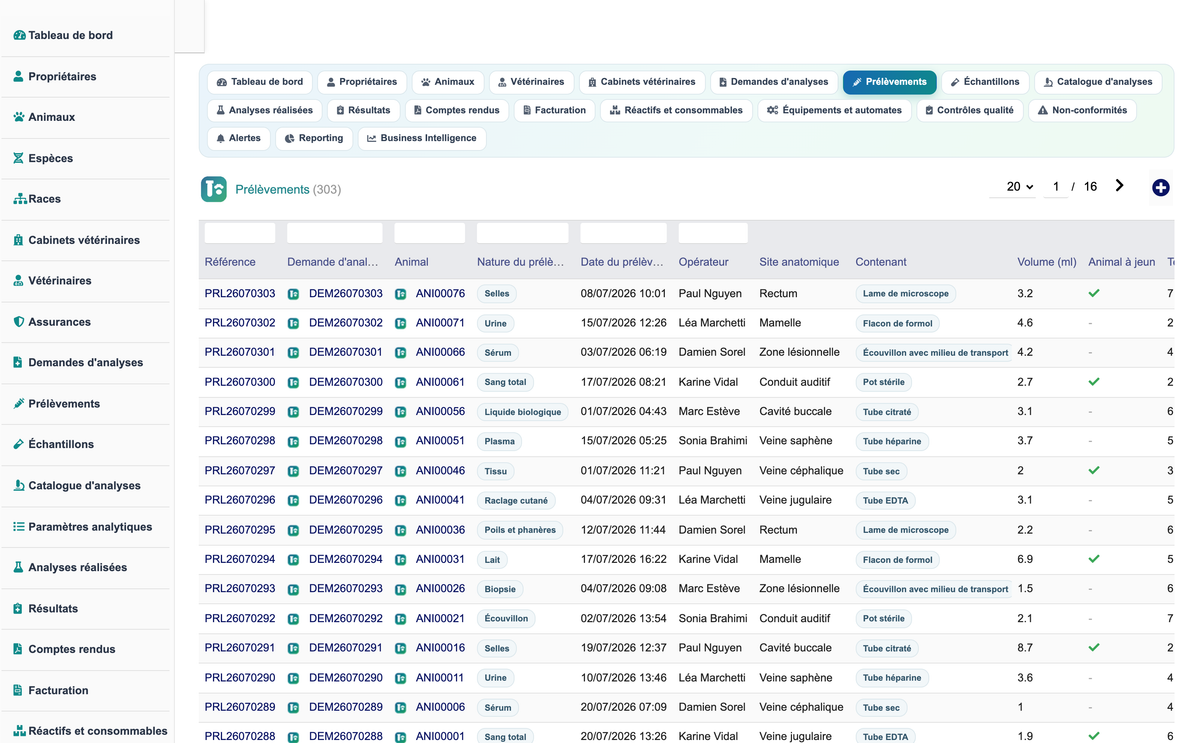This screenshot has height=743, width=1200.
Task: Open the Business Intelligence tab
Action: click(422, 138)
